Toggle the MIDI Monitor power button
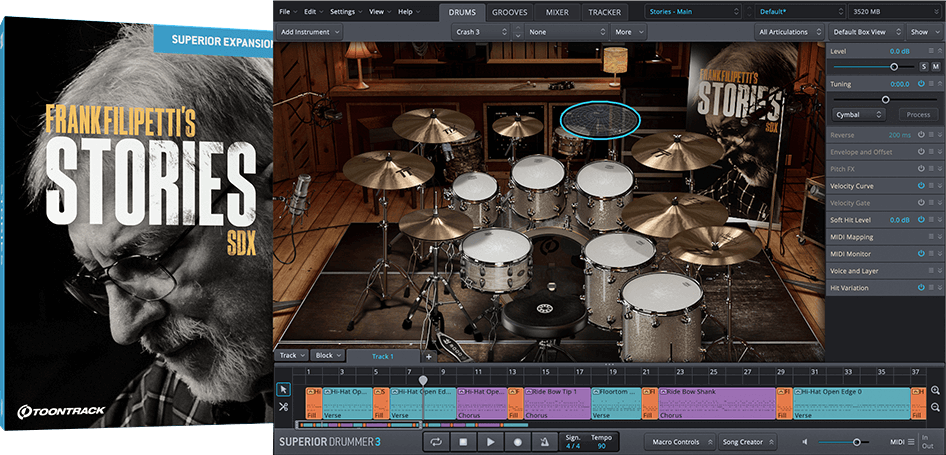This screenshot has height=455, width=946. click(920, 254)
